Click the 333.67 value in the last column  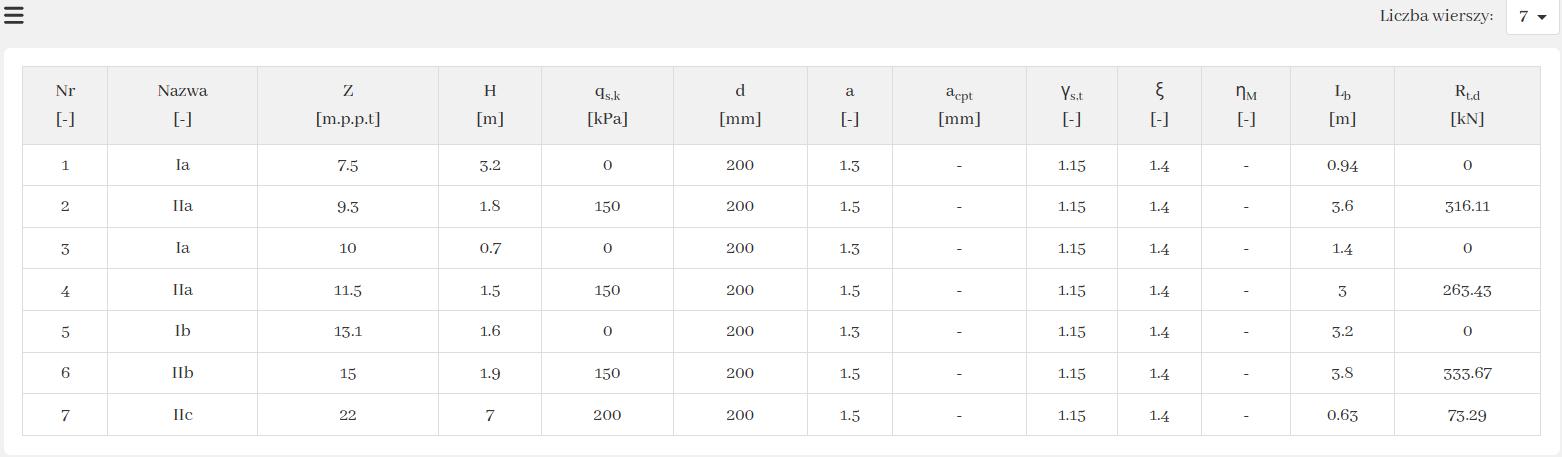pyautogui.click(x=1467, y=373)
